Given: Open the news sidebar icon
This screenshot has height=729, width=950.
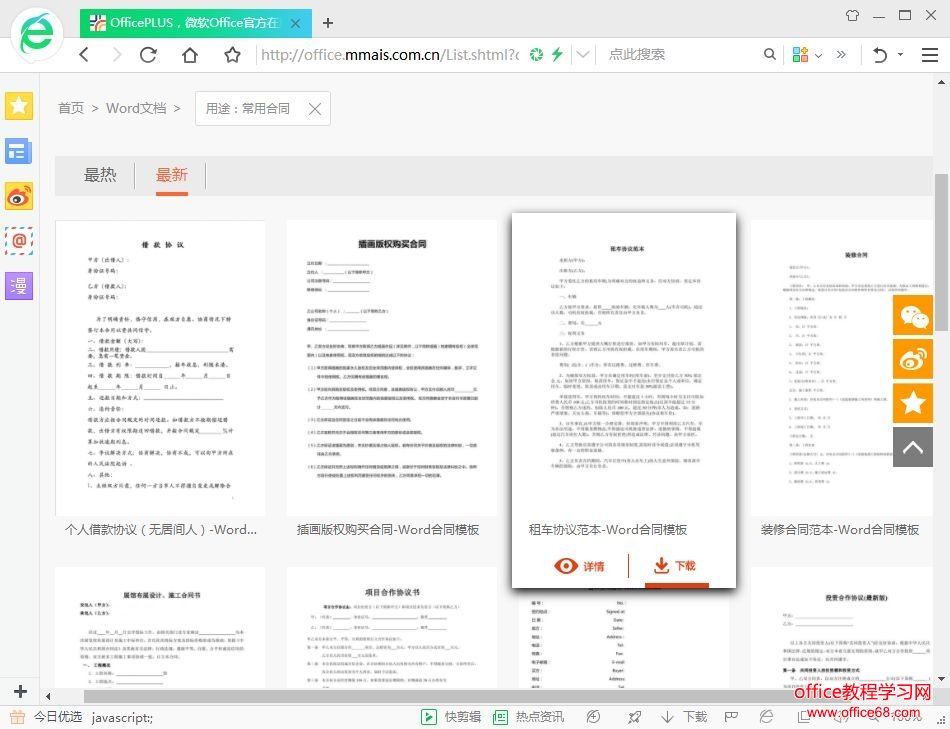Looking at the screenshot, I should click(19, 151).
